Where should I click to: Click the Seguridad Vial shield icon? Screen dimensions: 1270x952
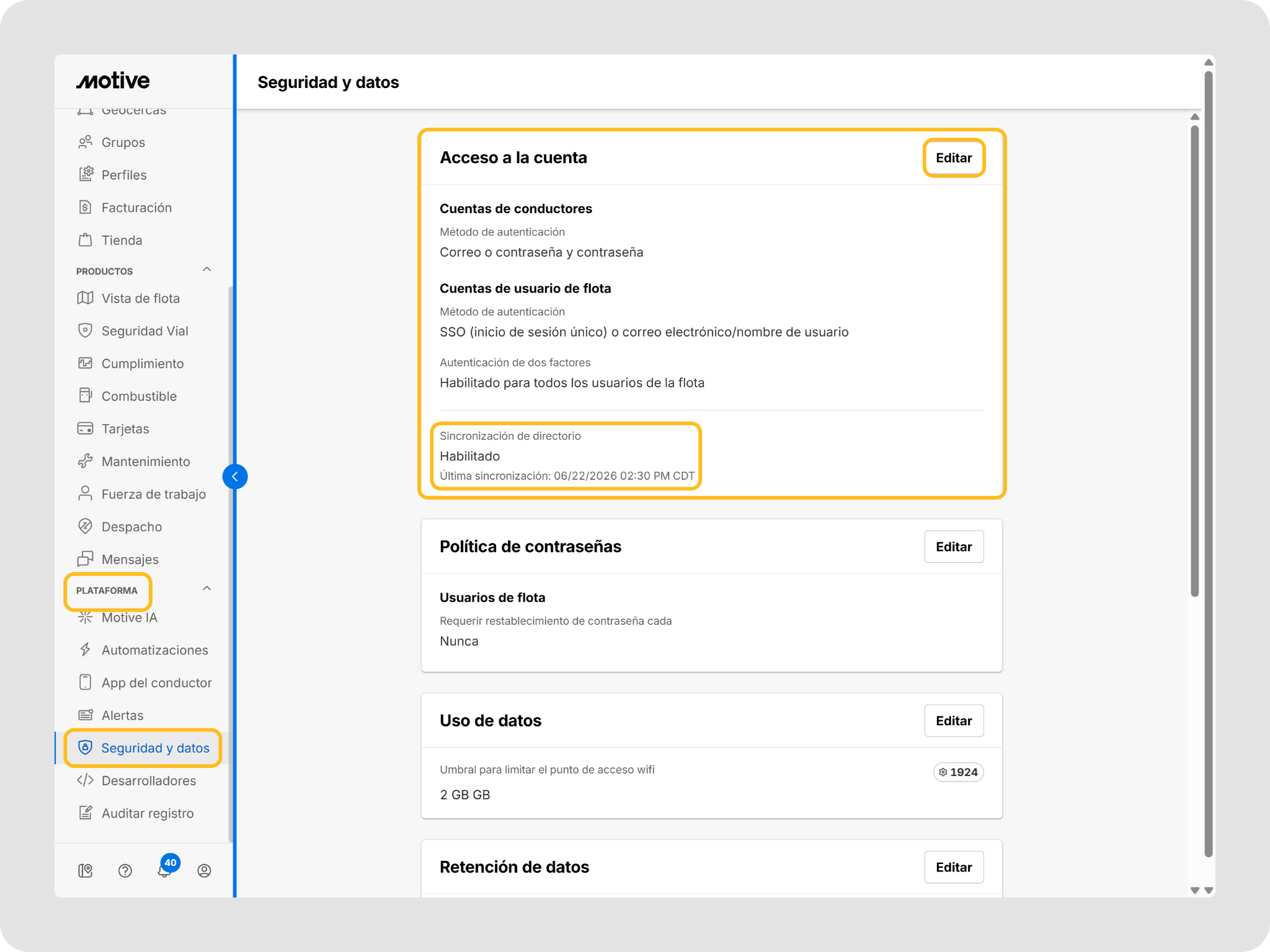(86, 331)
